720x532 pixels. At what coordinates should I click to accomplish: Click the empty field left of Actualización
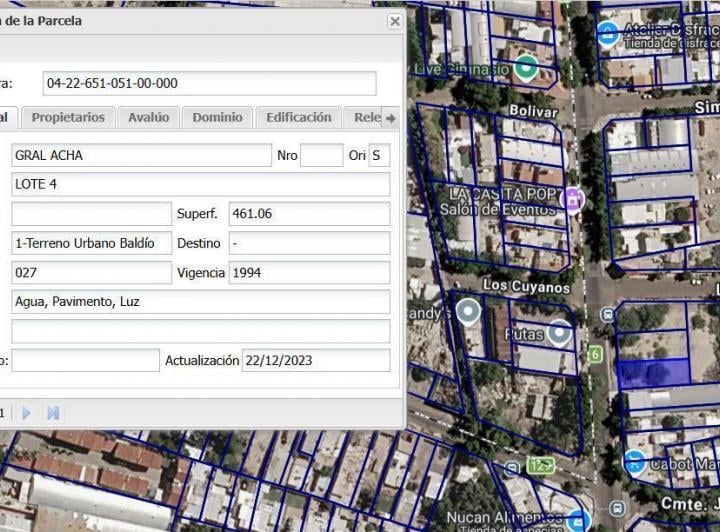(x=85, y=360)
